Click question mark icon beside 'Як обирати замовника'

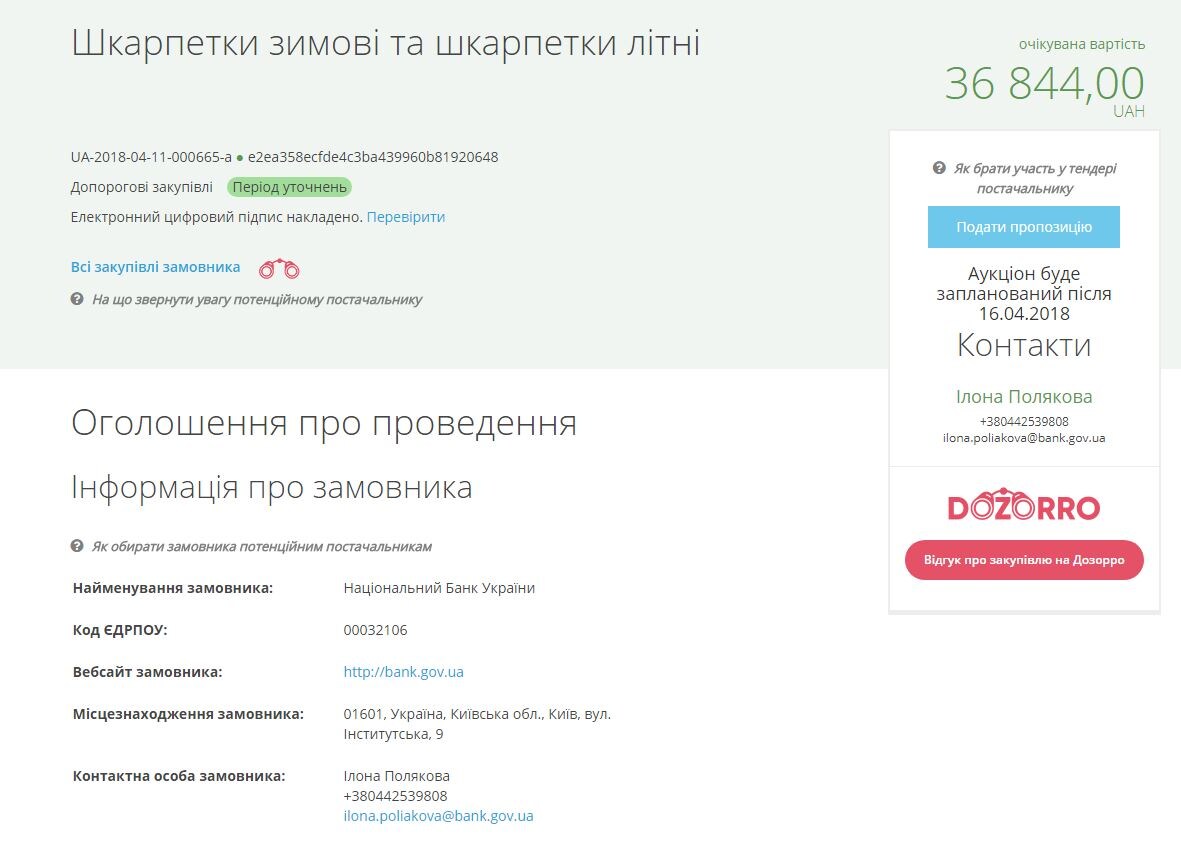tap(77, 546)
